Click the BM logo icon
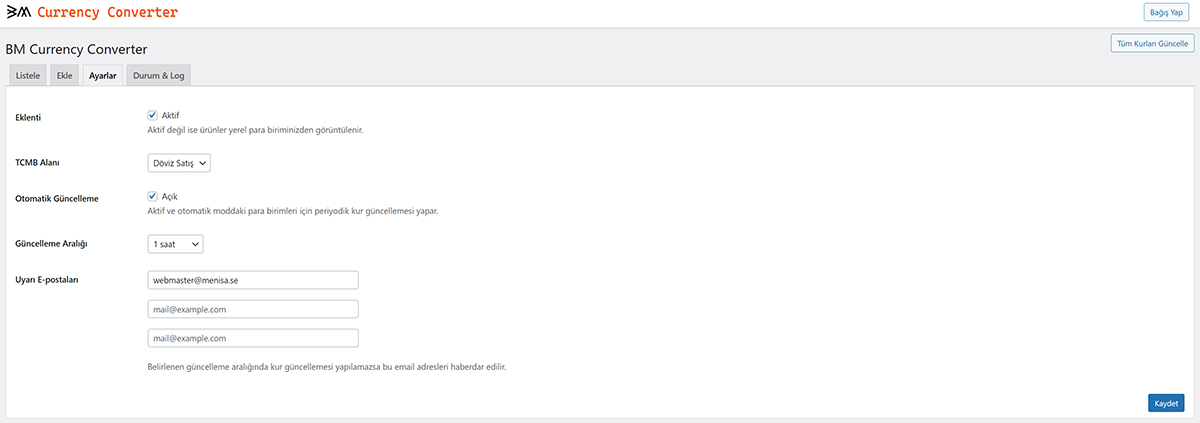The image size is (1200, 423). click(x=19, y=13)
